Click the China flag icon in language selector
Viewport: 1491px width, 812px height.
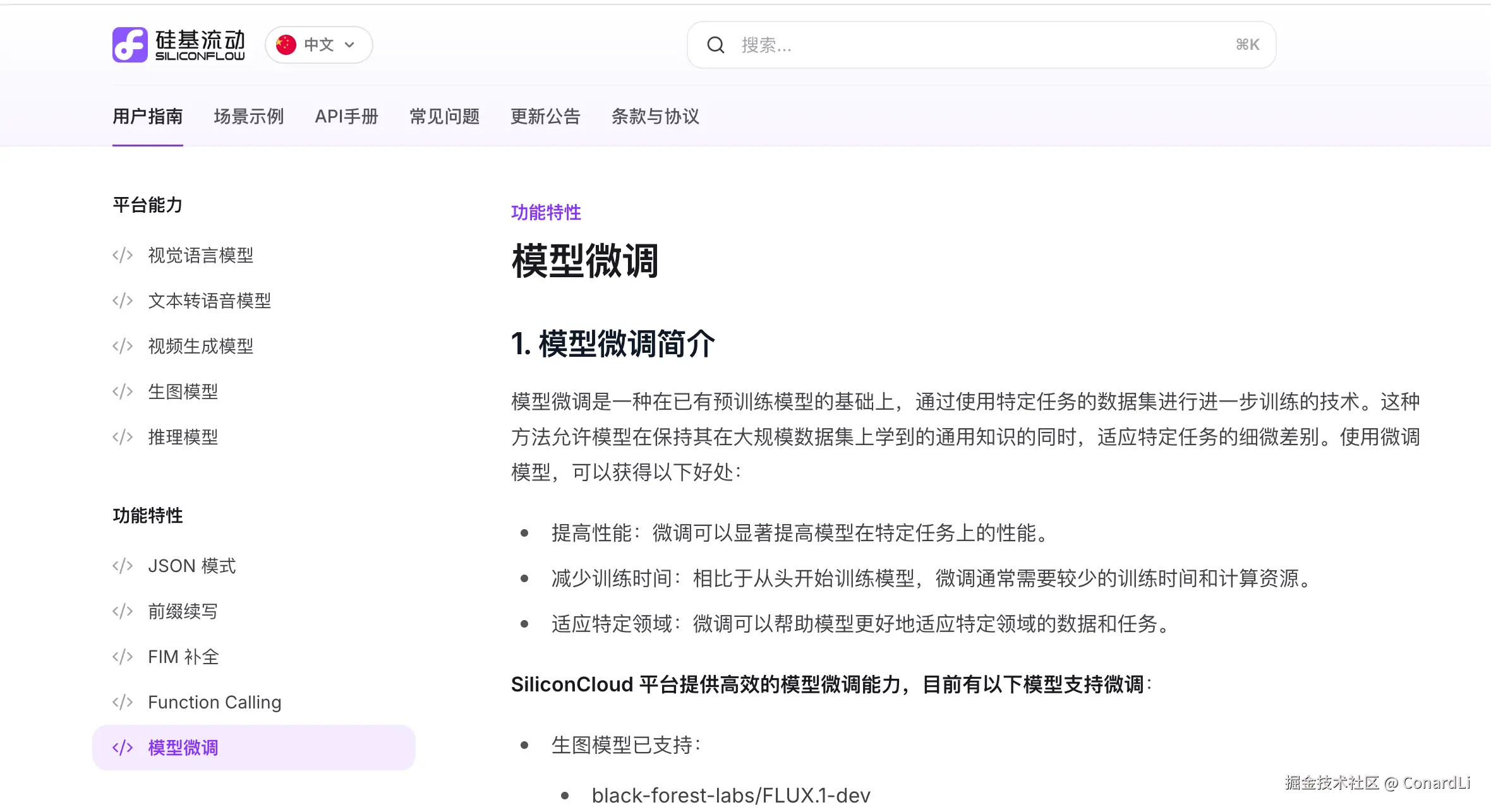coord(286,44)
